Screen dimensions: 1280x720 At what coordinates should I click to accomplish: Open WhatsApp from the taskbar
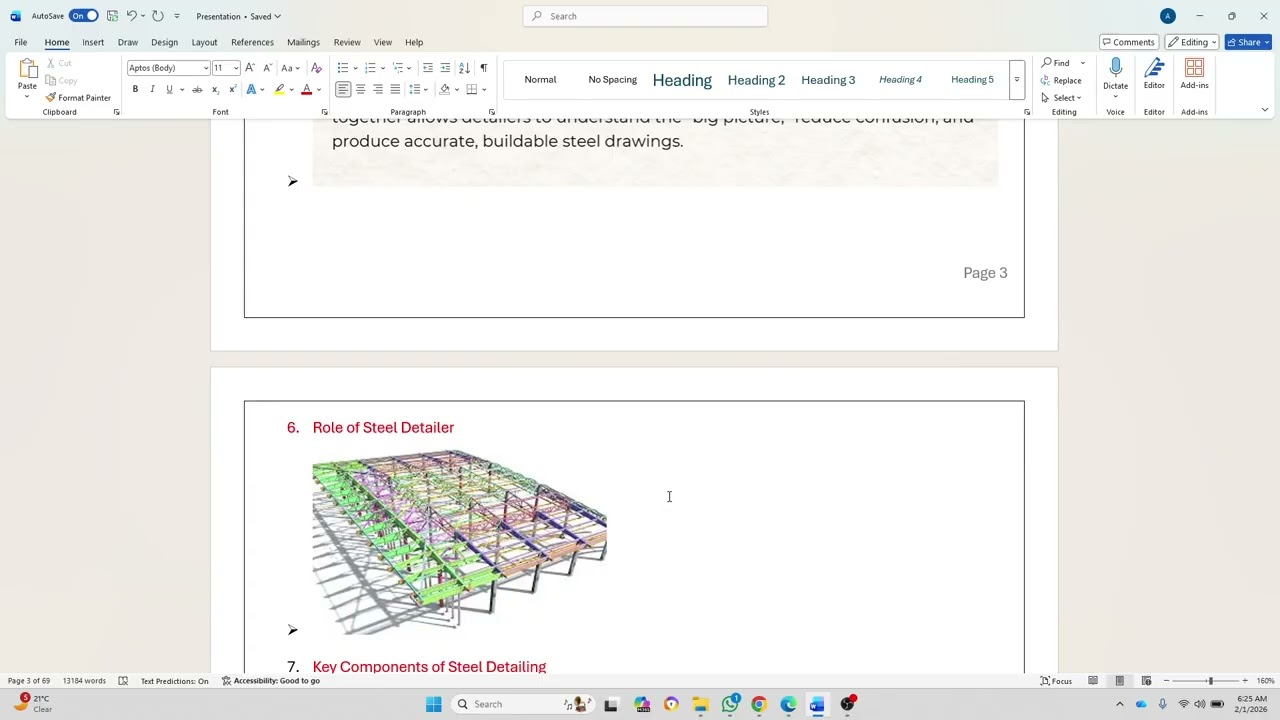point(730,704)
